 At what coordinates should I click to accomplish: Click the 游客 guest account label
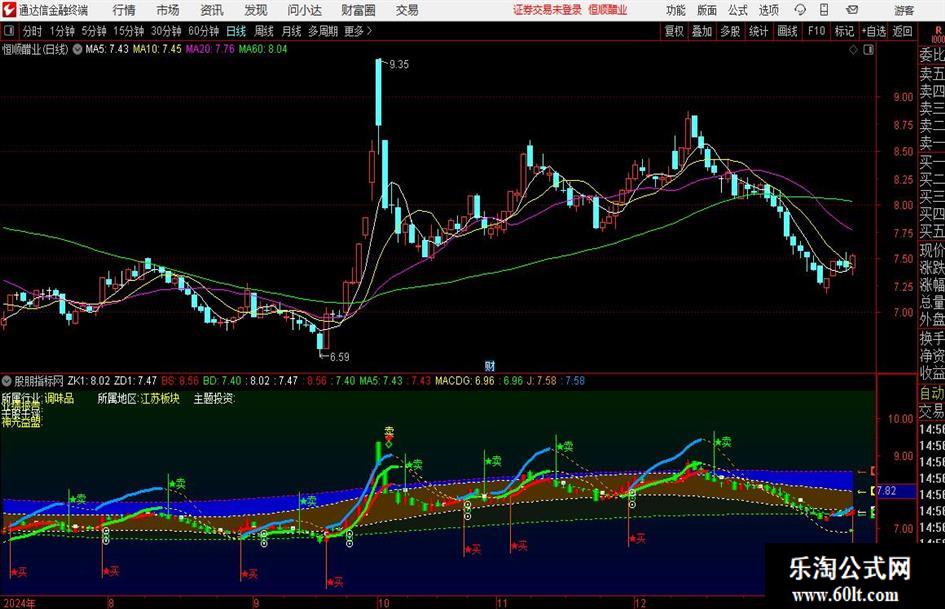(903, 10)
